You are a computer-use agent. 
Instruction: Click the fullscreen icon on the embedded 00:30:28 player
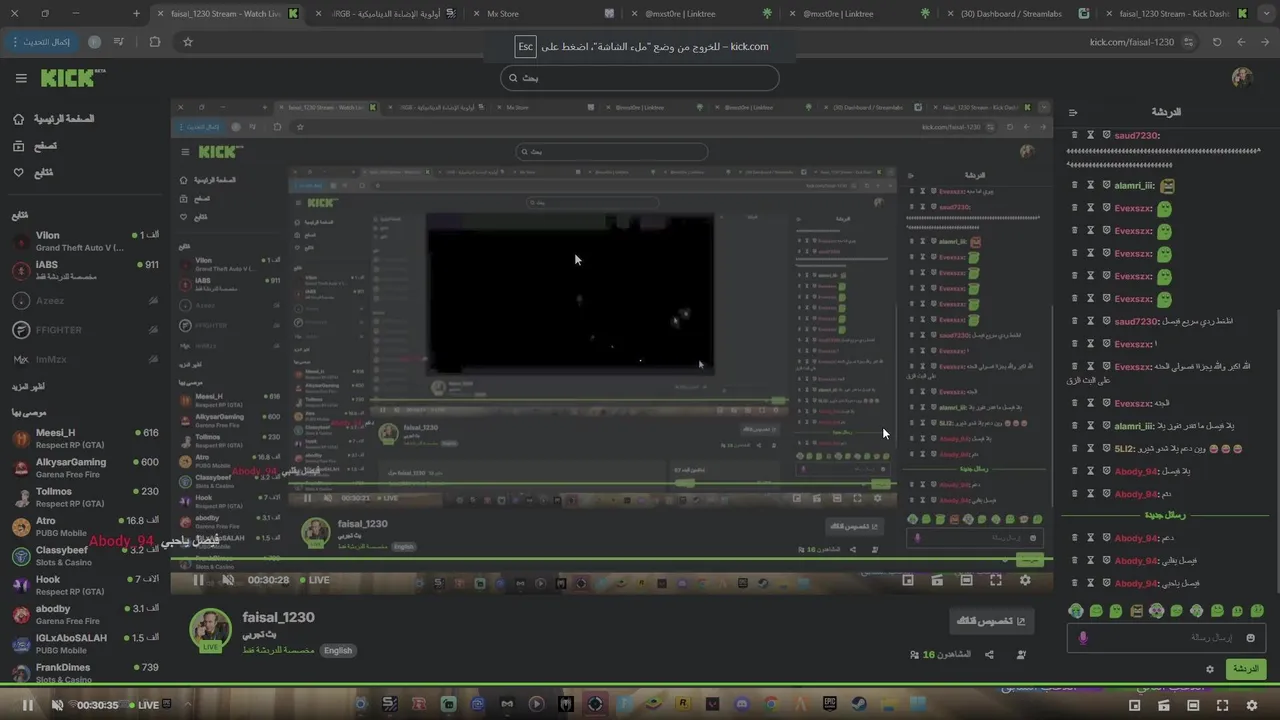[x=995, y=580]
